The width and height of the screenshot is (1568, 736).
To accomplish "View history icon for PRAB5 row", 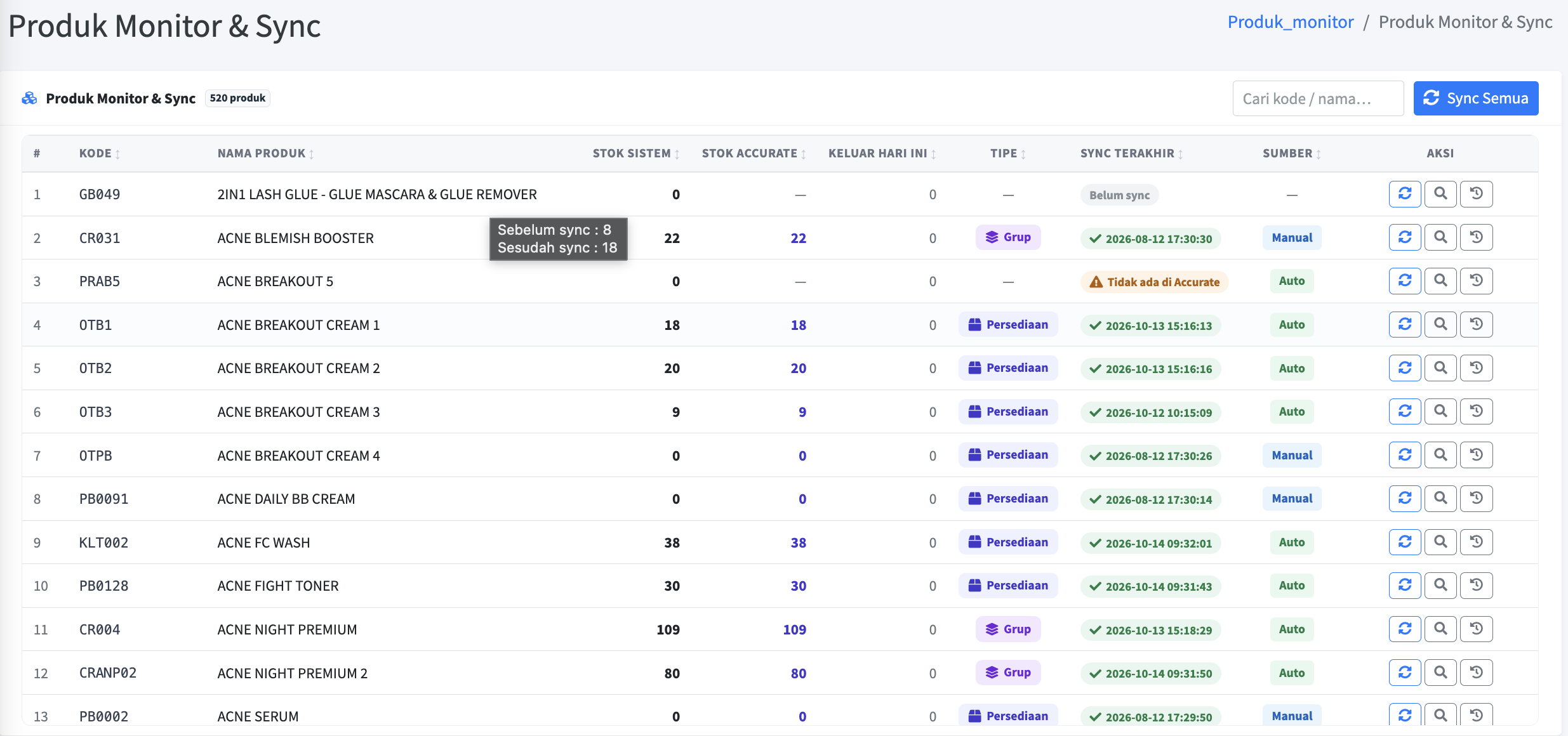I will coord(1476,281).
